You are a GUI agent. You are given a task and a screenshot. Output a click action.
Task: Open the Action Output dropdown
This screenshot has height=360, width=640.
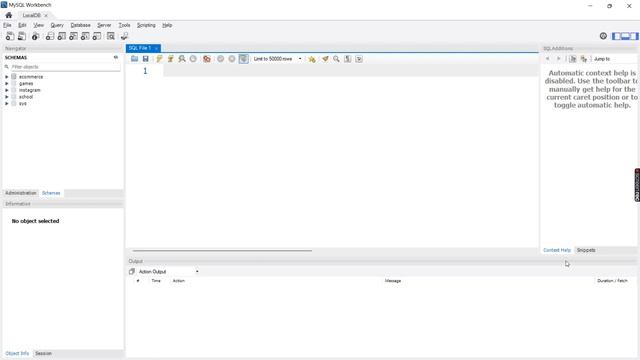coord(169,271)
